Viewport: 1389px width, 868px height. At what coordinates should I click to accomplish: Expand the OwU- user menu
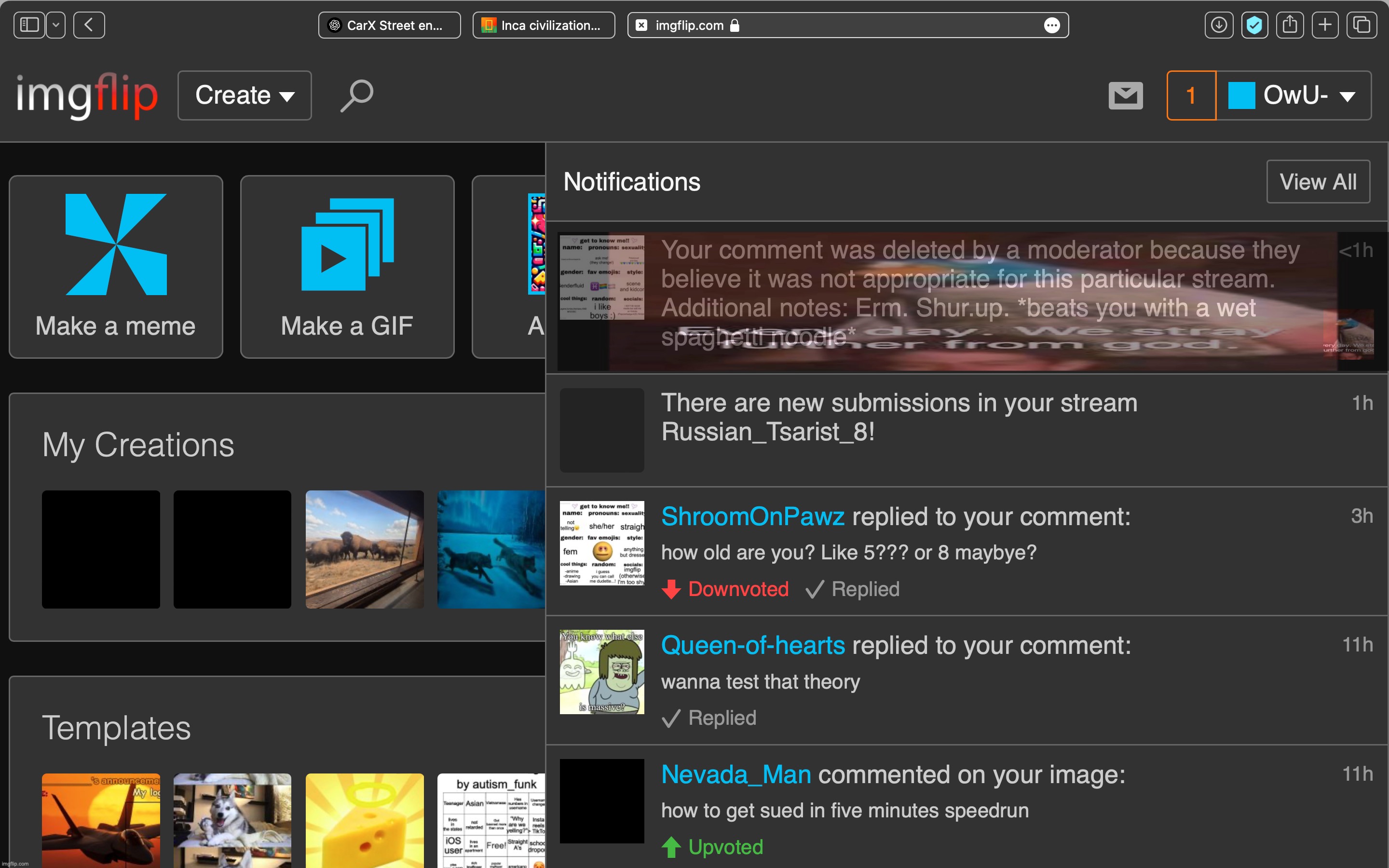click(1294, 95)
